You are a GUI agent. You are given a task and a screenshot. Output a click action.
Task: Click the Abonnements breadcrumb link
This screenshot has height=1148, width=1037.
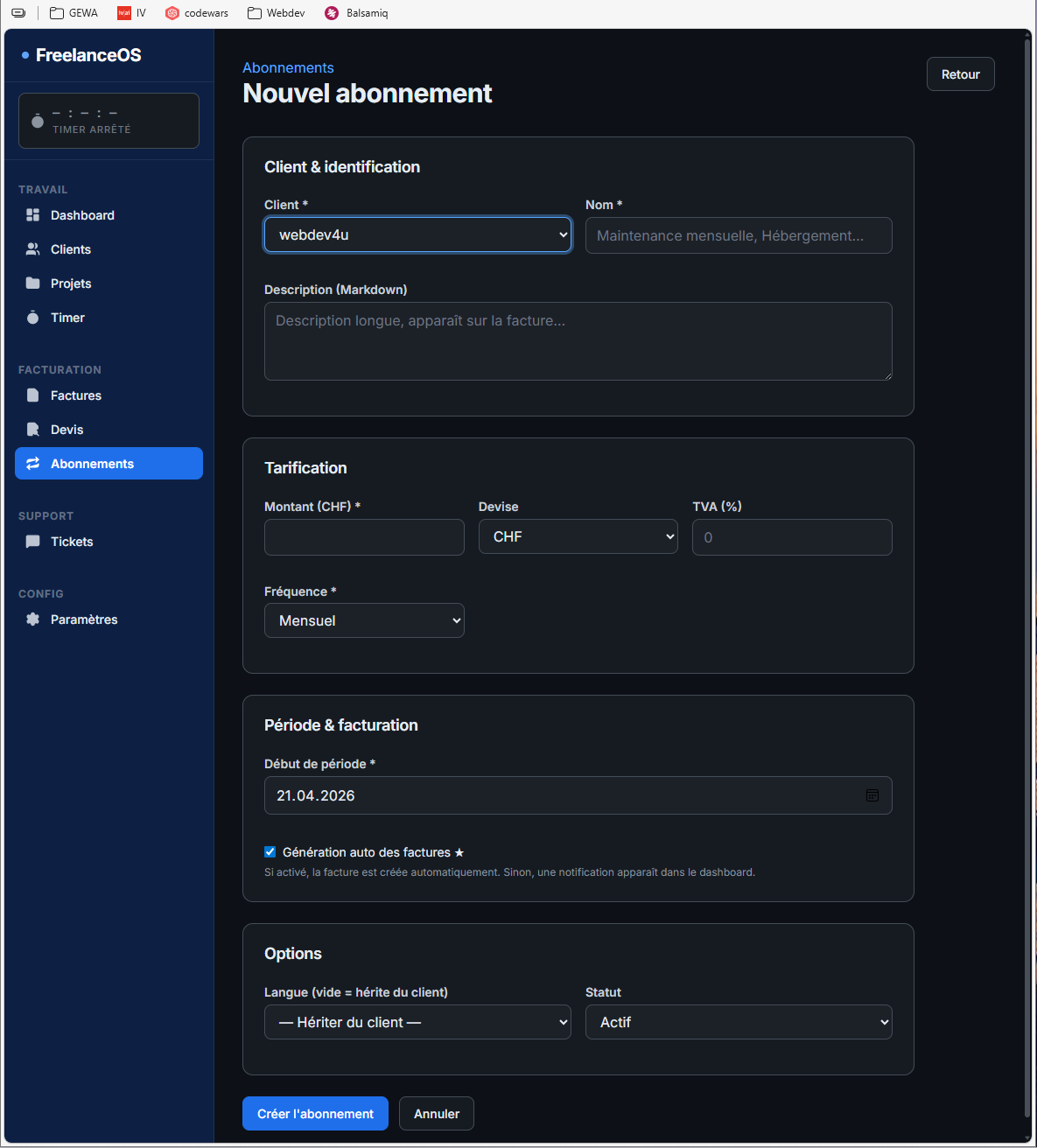coord(288,67)
